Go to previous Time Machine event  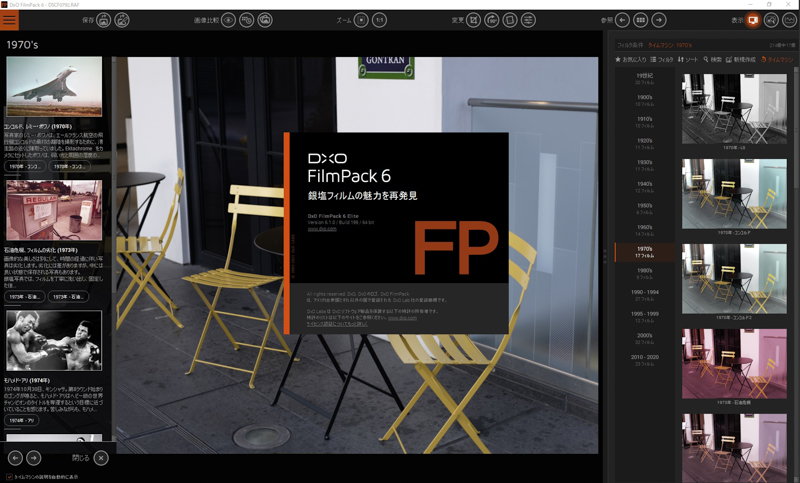pos(15,458)
